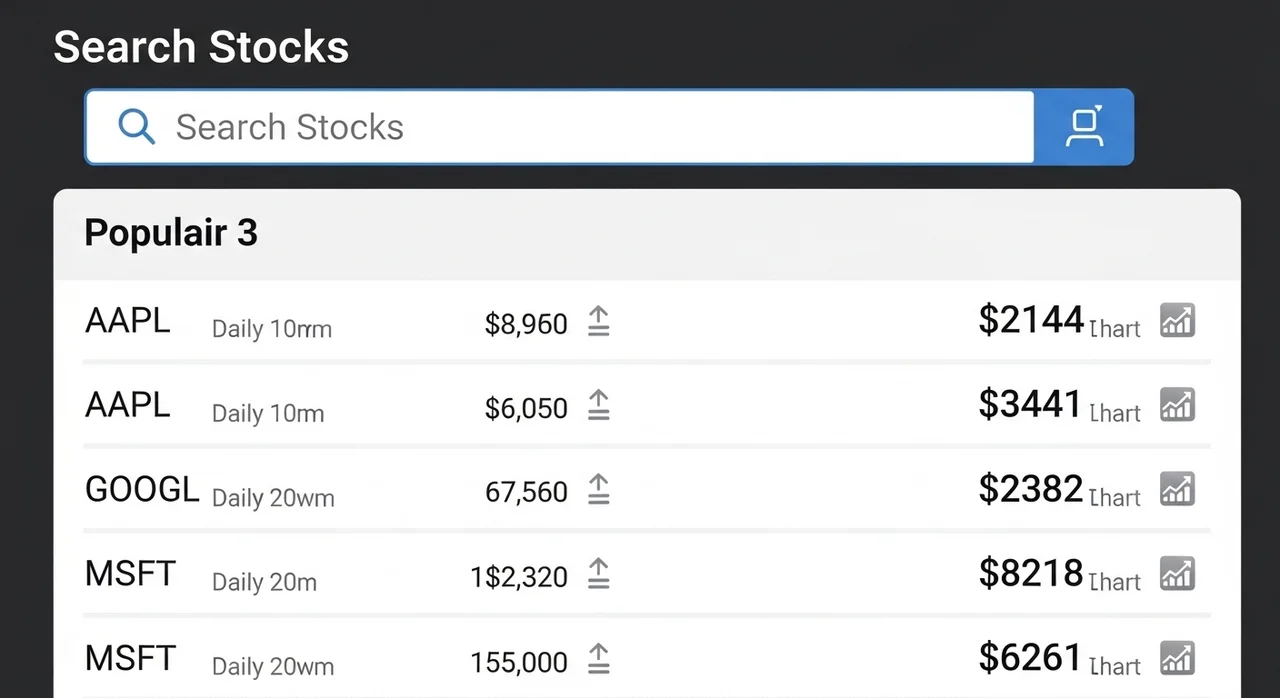
Task: Open the chart icon for GOOGL
Action: tap(1177, 490)
